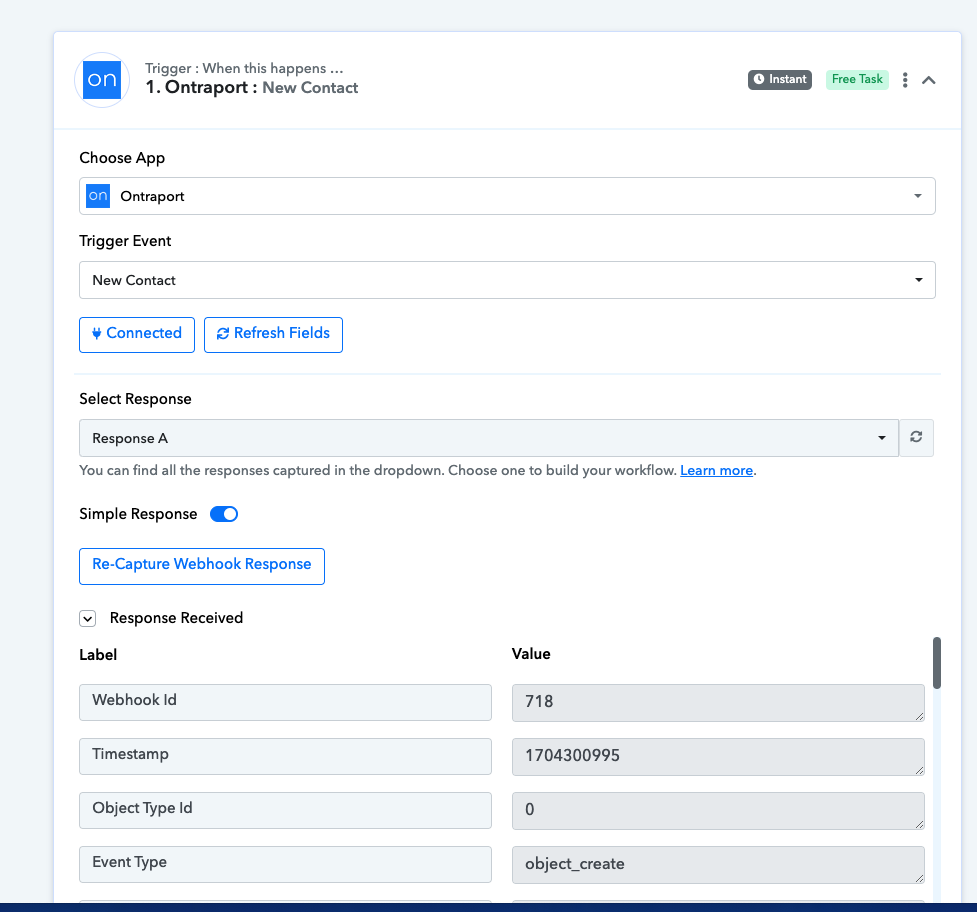Open the Learn more link
Image resolution: width=977 pixels, height=912 pixels.
click(717, 470)
